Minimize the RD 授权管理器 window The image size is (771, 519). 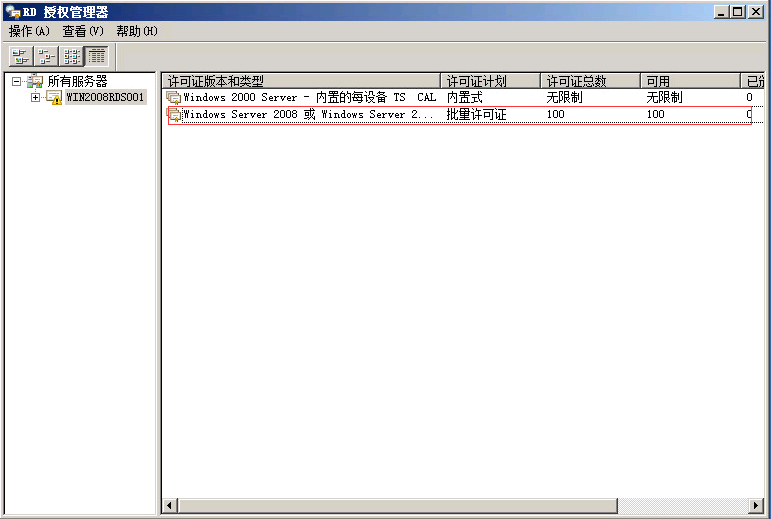click(x=721, y=12)
